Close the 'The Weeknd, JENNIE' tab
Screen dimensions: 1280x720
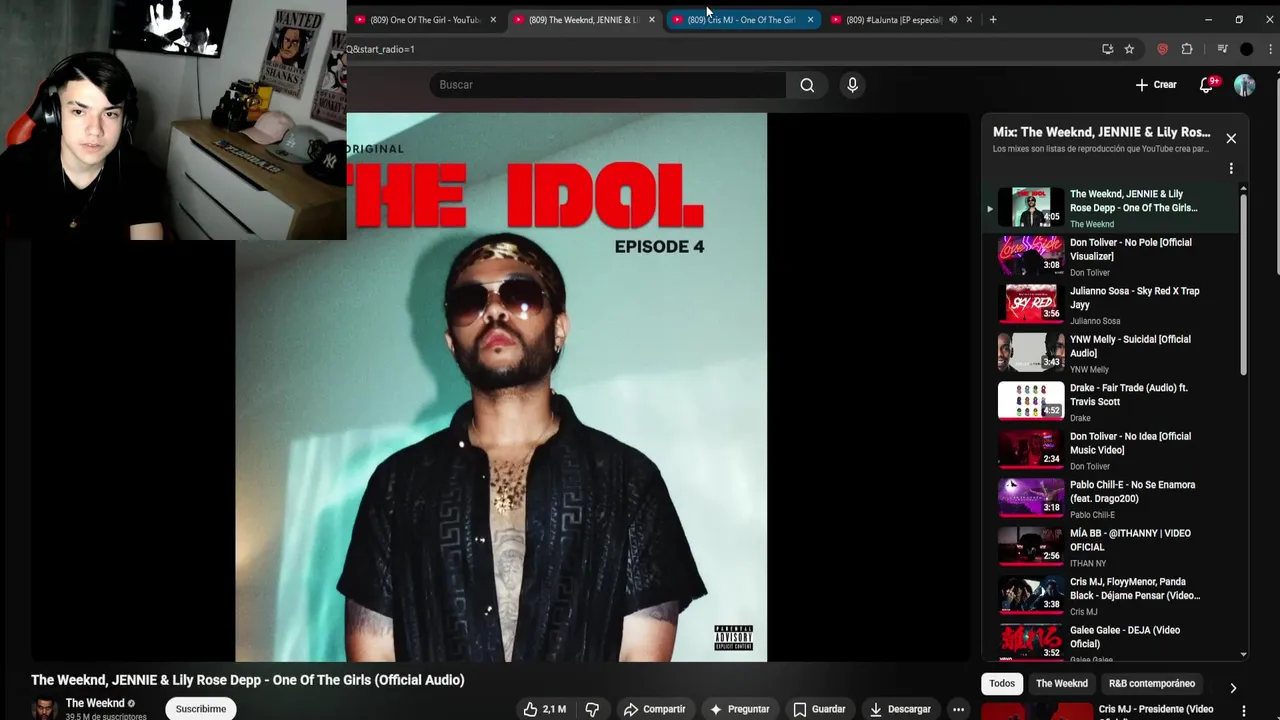[x=652, y=20]
